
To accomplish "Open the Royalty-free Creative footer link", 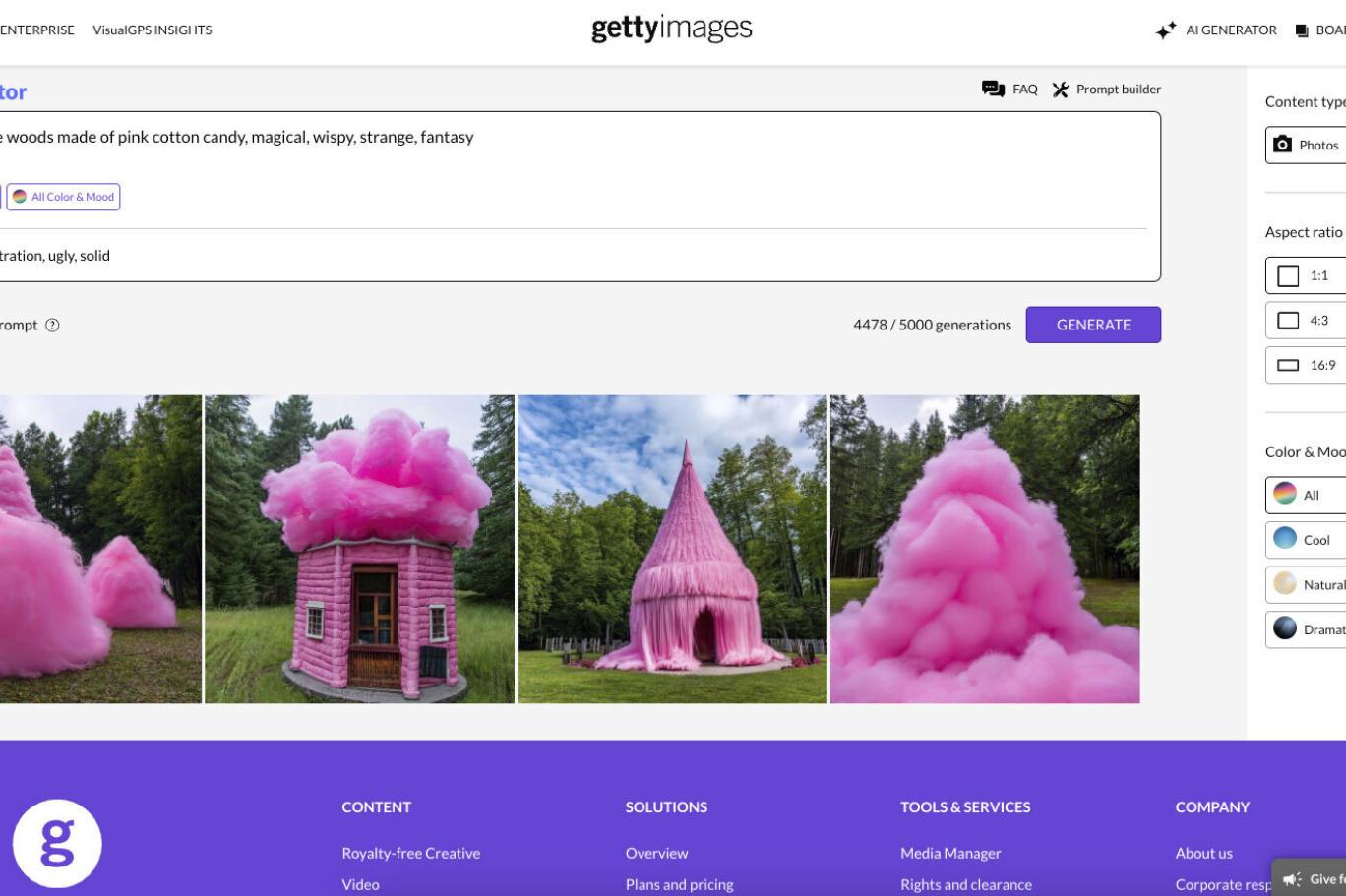I will (410, 853).
